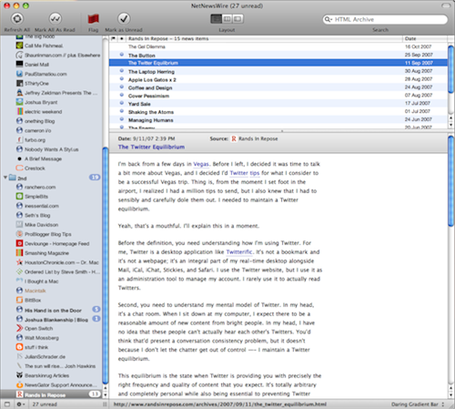
Task: Select the Daniel Mall feed icon
Action: 20,64
